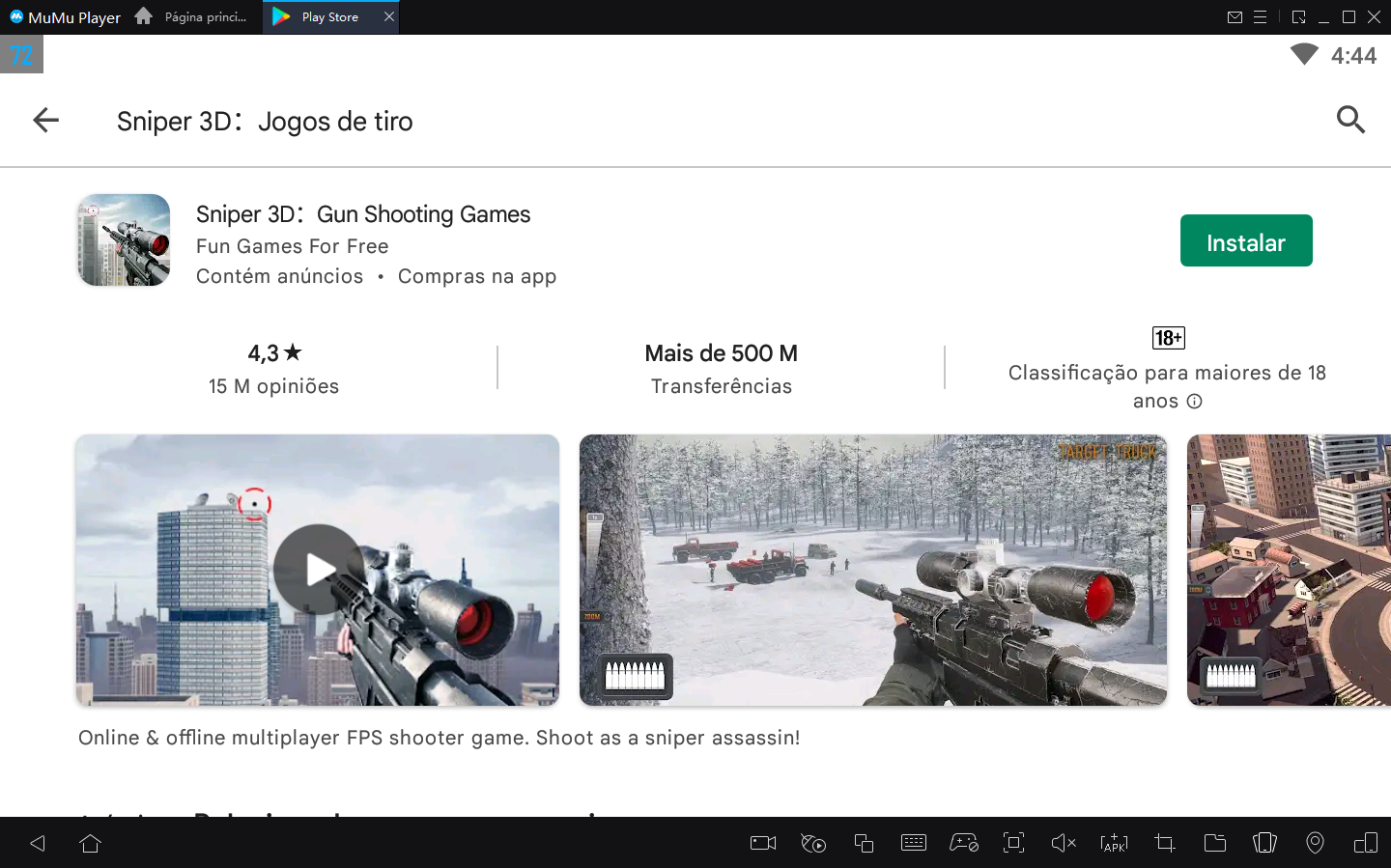Rotate the emulator screen
The image size is (1391, 868).
[1365, 843]
